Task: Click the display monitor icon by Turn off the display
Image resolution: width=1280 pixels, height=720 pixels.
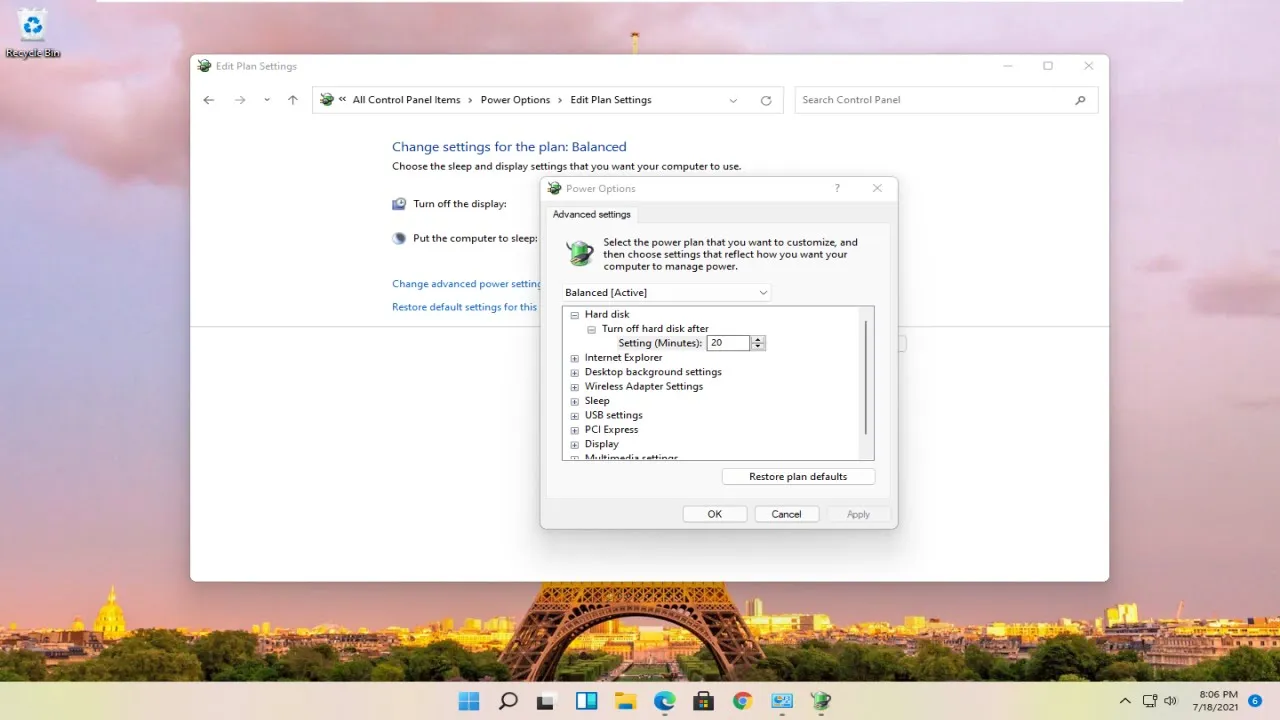Action: click(399, 204)
